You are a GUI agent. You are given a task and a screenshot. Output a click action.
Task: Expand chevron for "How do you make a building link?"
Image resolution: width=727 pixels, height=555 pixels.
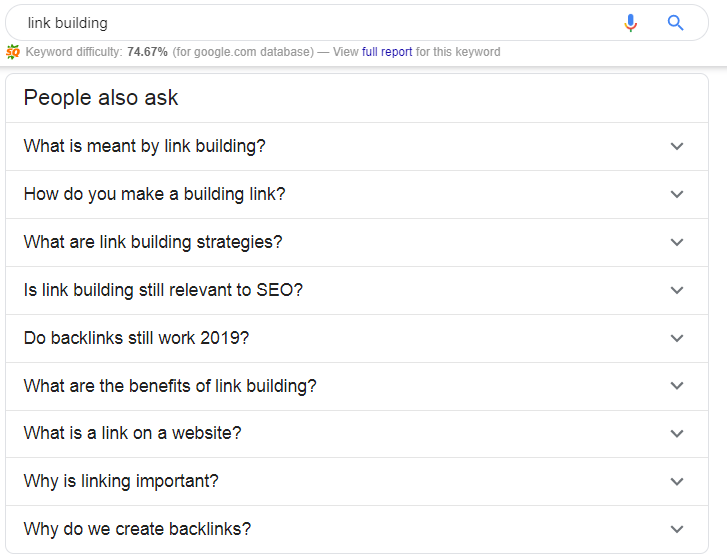[x=677, y=194]
